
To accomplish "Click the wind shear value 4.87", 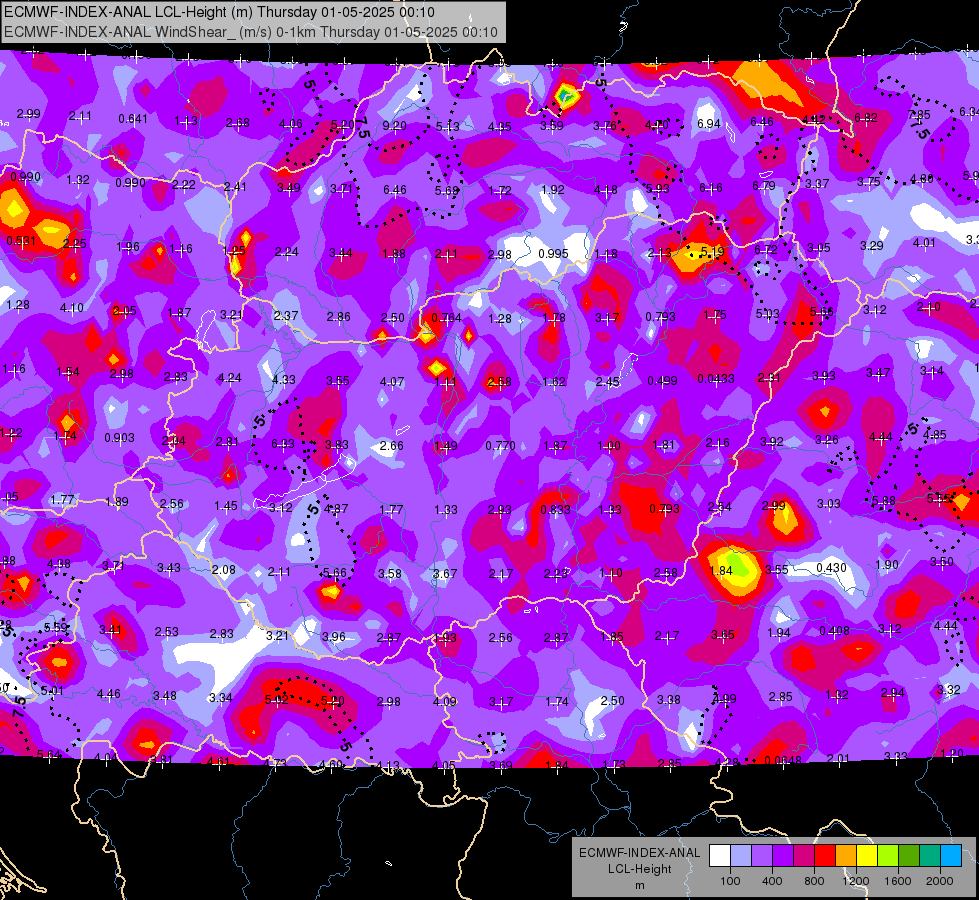I will pyautogui.click(x=336, y=509).
